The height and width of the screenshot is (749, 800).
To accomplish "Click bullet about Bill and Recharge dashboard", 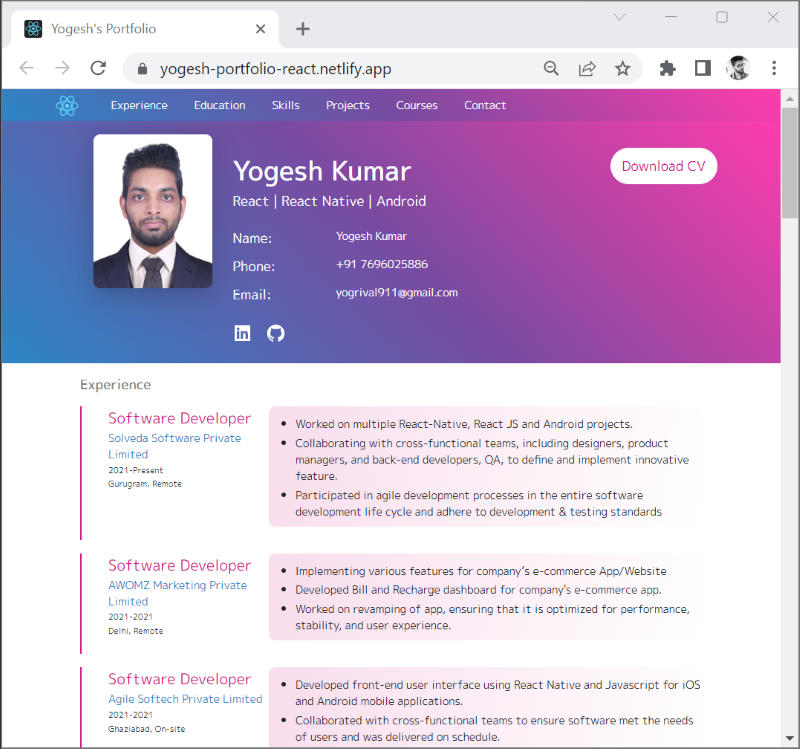I will click(x=478, y=590).
